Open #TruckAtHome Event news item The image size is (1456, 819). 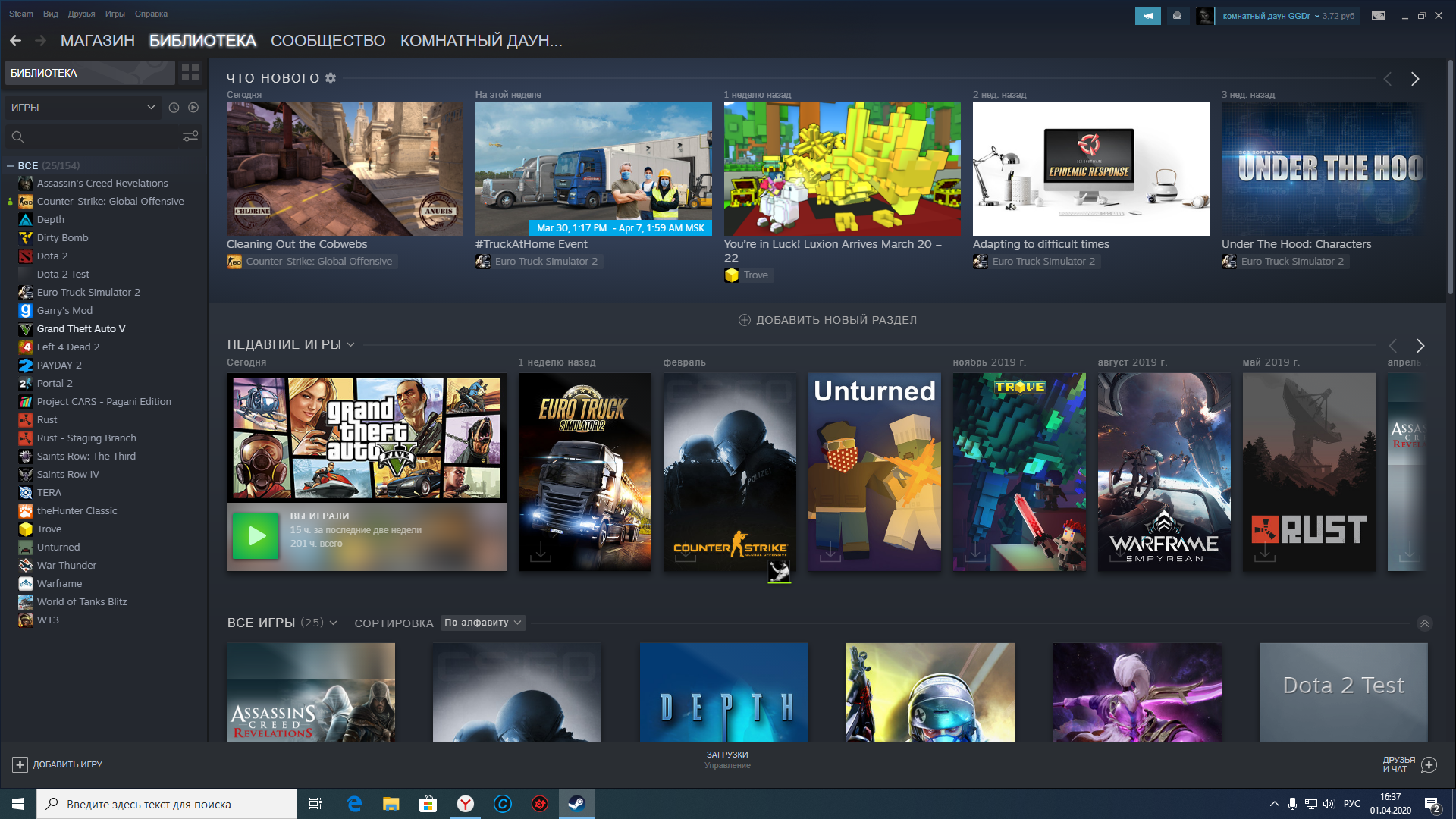(594, 169)
